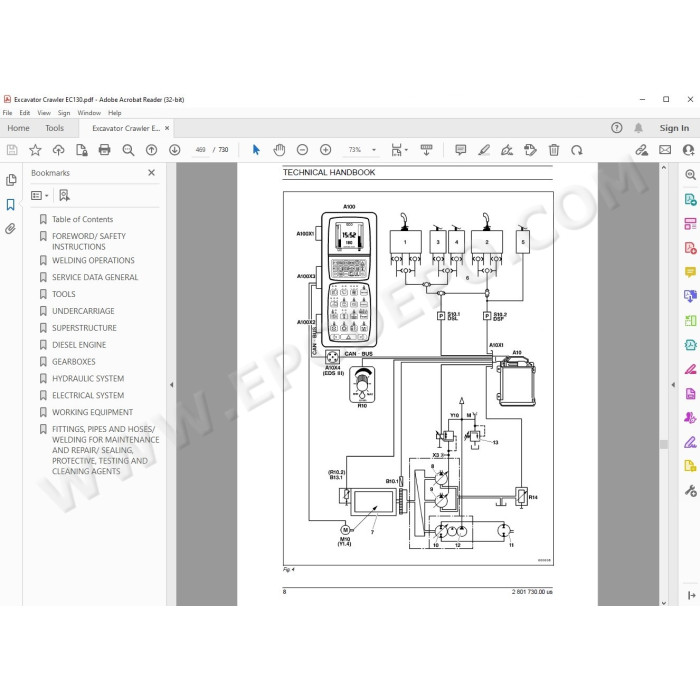
Task: Click the Save file icon
Action: (12, 150)
